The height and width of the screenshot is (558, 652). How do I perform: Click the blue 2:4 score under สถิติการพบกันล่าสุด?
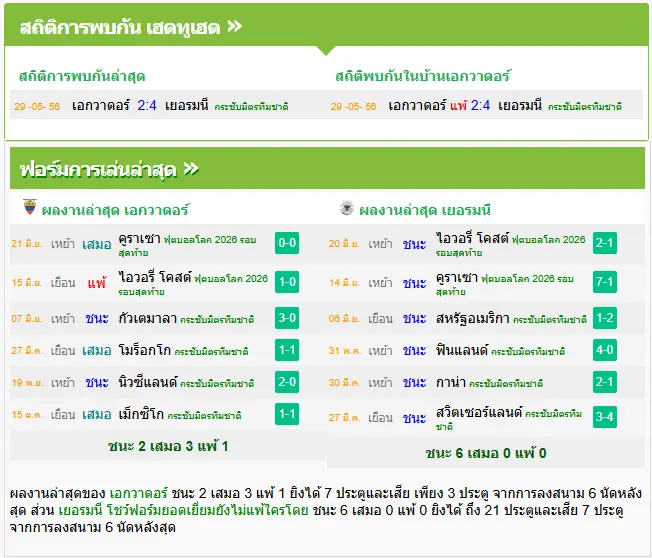coord(147,106)
